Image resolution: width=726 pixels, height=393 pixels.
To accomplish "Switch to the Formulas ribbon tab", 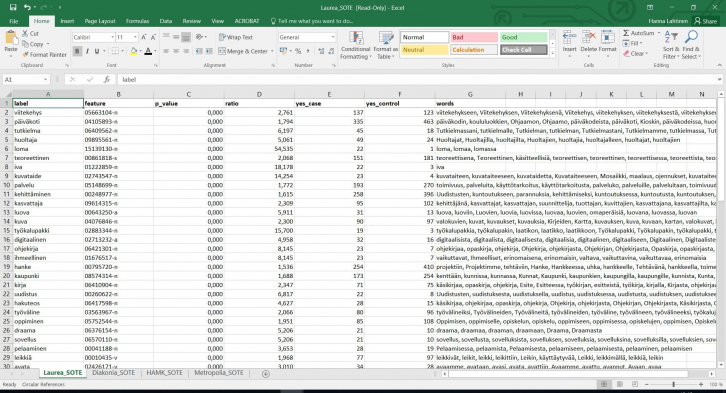I will coord(138,21).
